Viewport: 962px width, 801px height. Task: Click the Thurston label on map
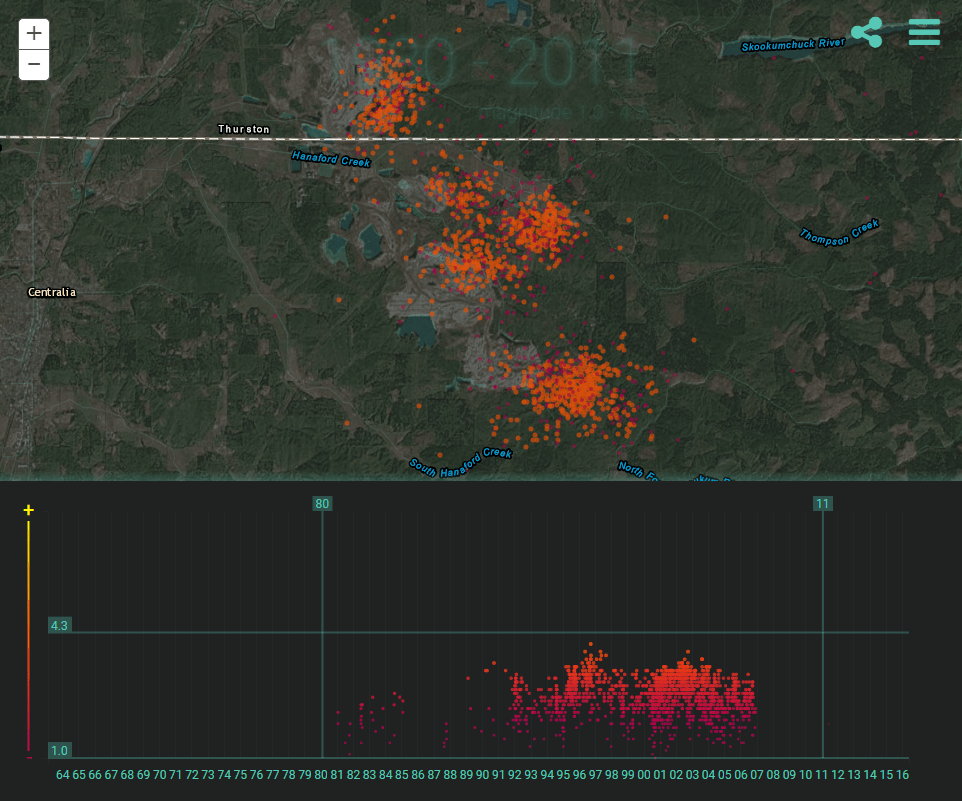[244, 129]
